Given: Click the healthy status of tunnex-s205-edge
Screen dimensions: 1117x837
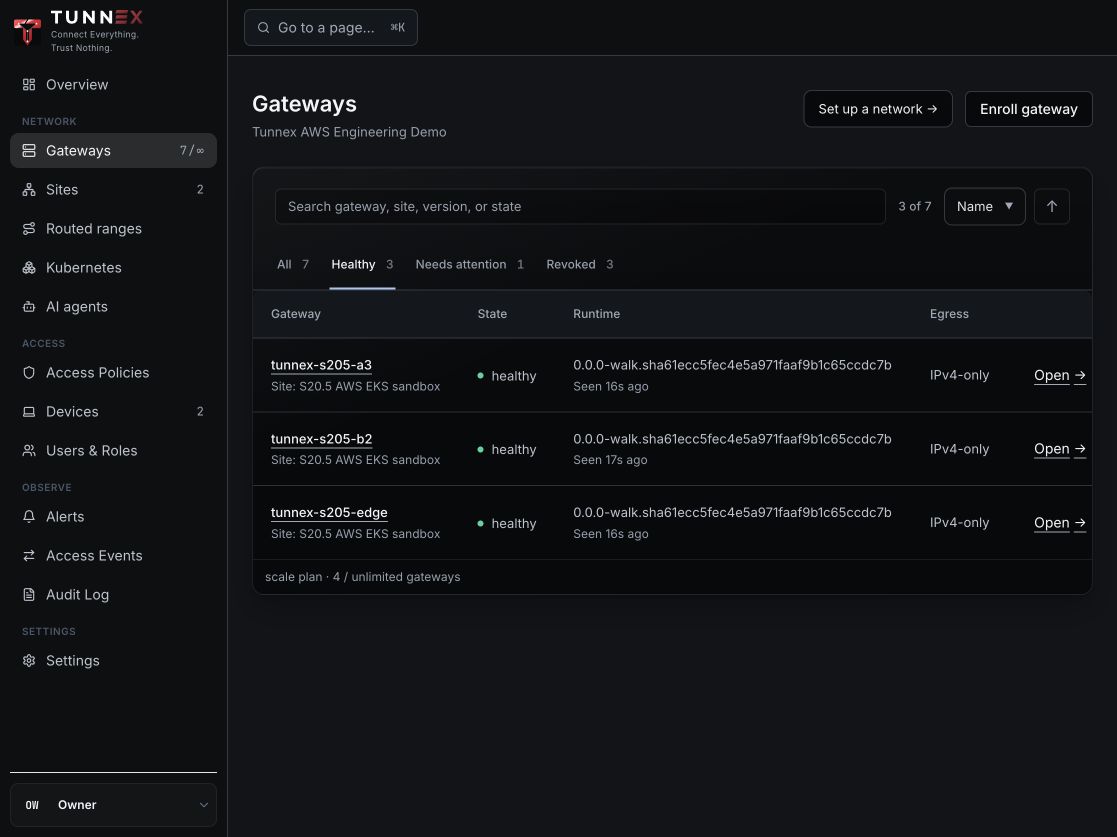Looking at the screenshot, I should pos(506,524).
